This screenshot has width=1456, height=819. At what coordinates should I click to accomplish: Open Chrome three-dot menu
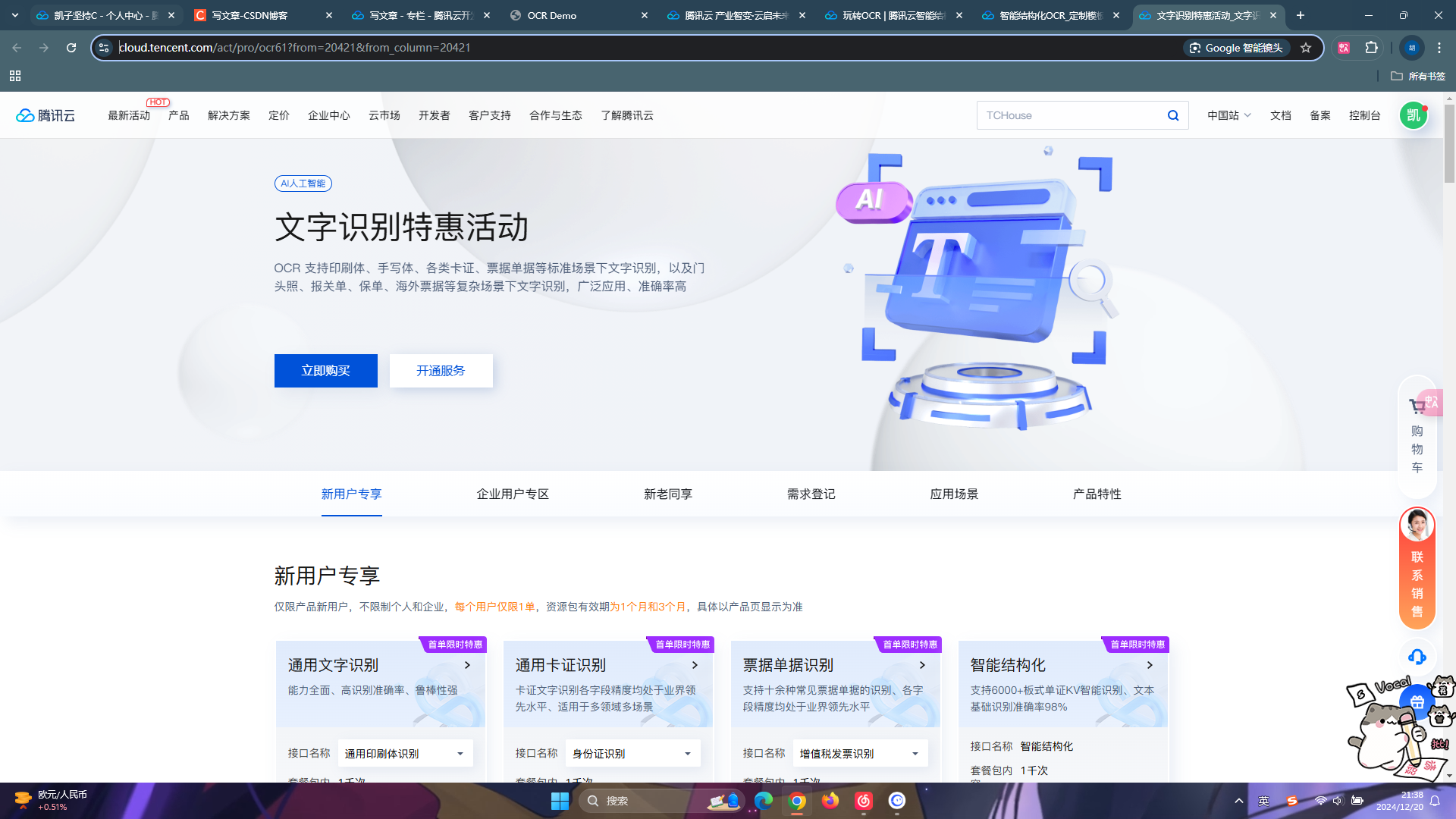[x=1439, y=48]
